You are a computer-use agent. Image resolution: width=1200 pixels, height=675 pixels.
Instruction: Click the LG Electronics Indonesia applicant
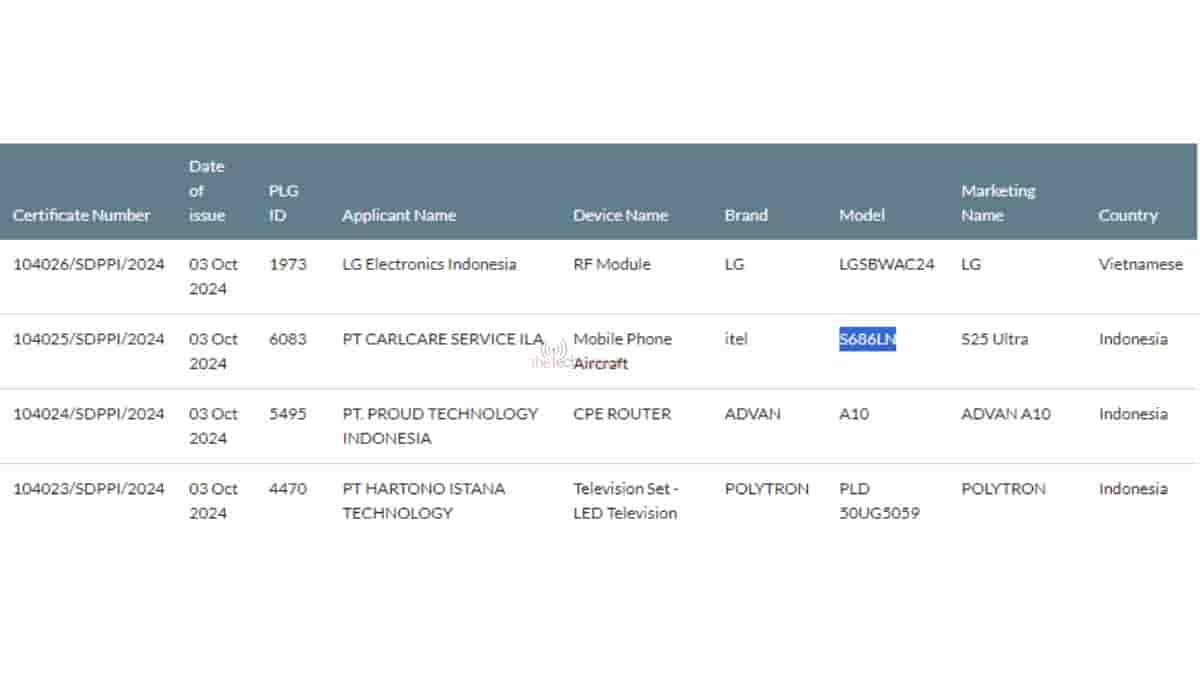(429, 265)
